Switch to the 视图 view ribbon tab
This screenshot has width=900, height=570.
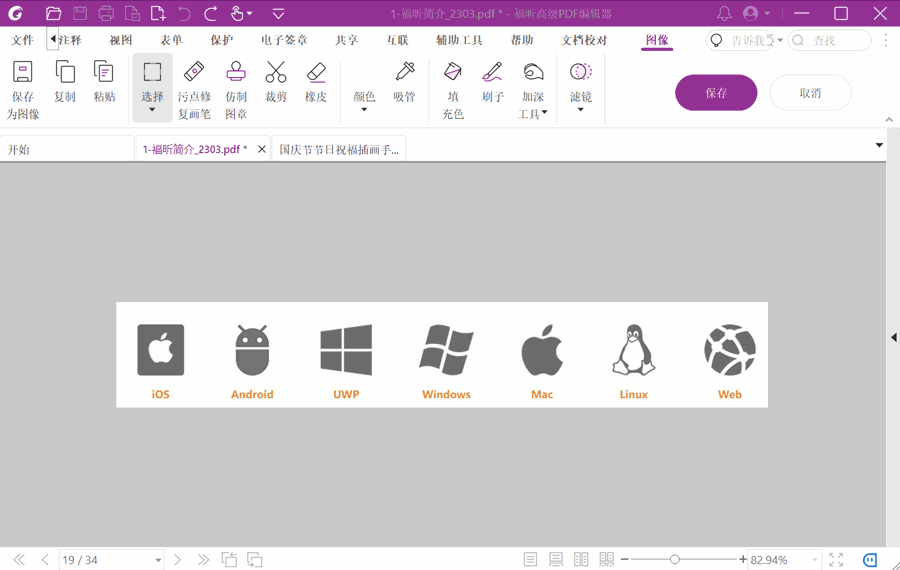click(121, 40)
